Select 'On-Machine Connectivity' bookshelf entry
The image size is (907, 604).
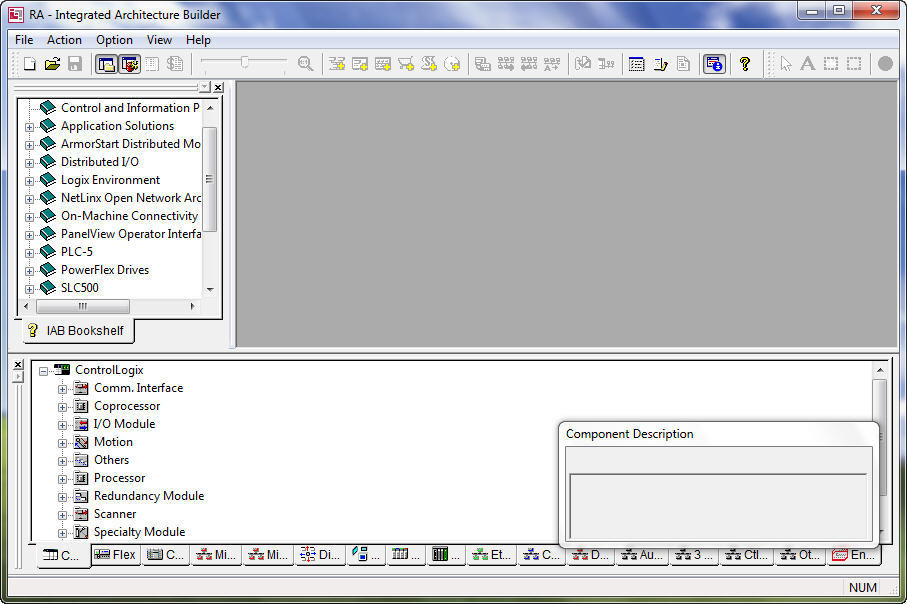(130, 216)
